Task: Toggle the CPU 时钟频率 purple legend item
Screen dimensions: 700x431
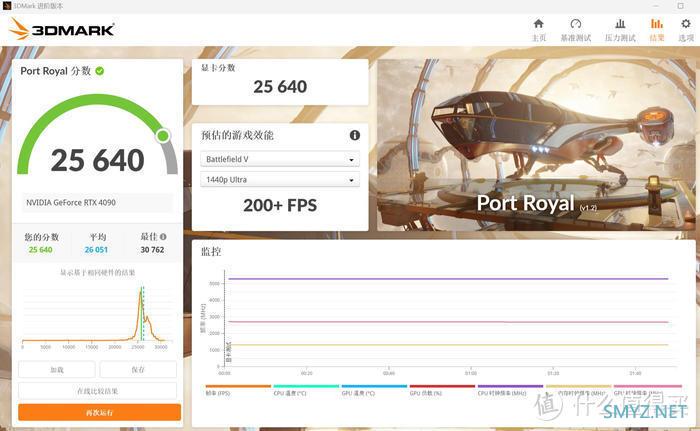Action: (x=510, y=390)
